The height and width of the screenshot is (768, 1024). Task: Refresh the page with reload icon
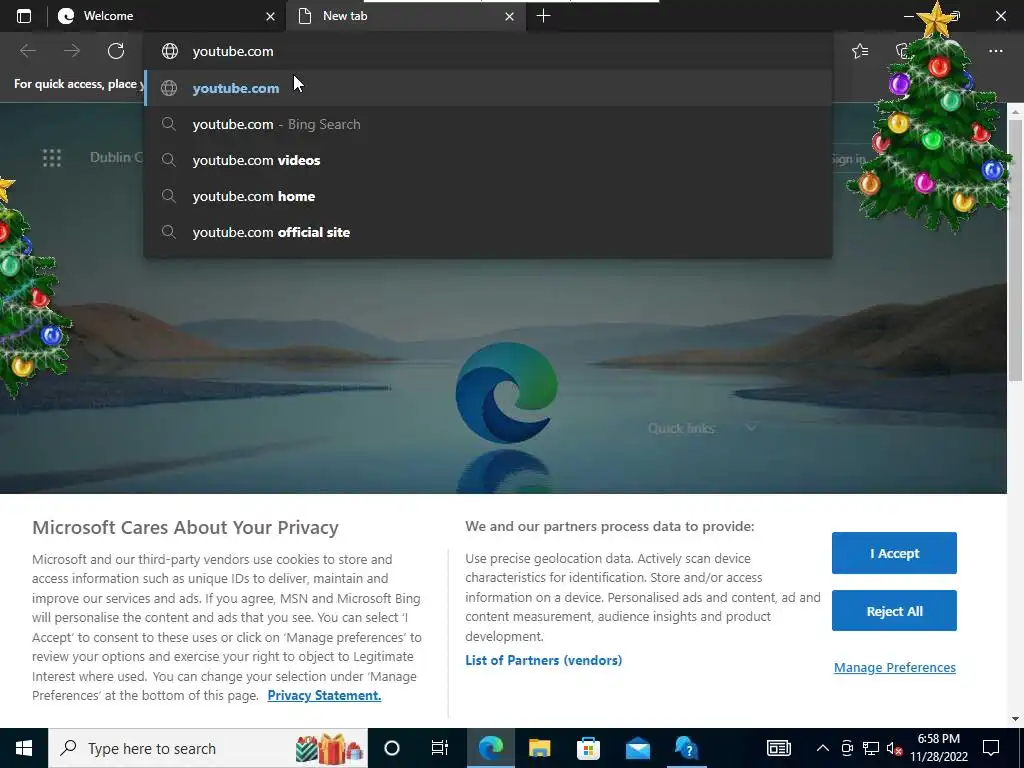pos(116,51)
